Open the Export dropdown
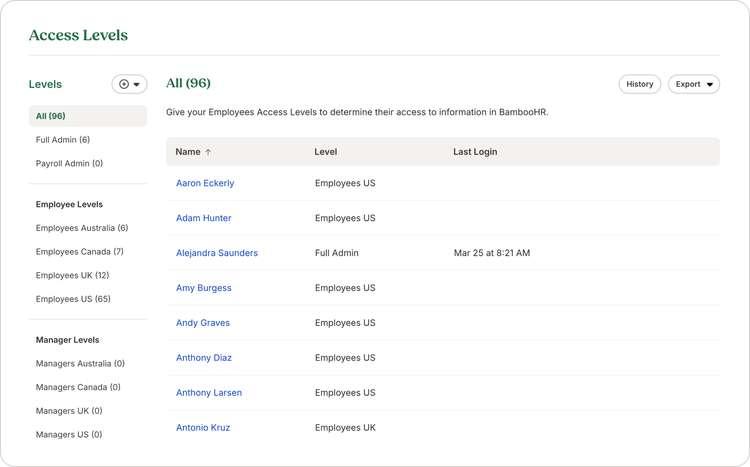 pos(694,84)
